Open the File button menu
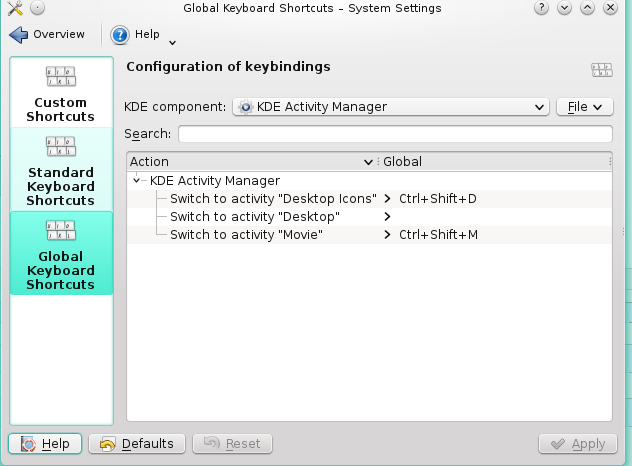632x466 pixels. pyautogui.click(x=584, y=107)
